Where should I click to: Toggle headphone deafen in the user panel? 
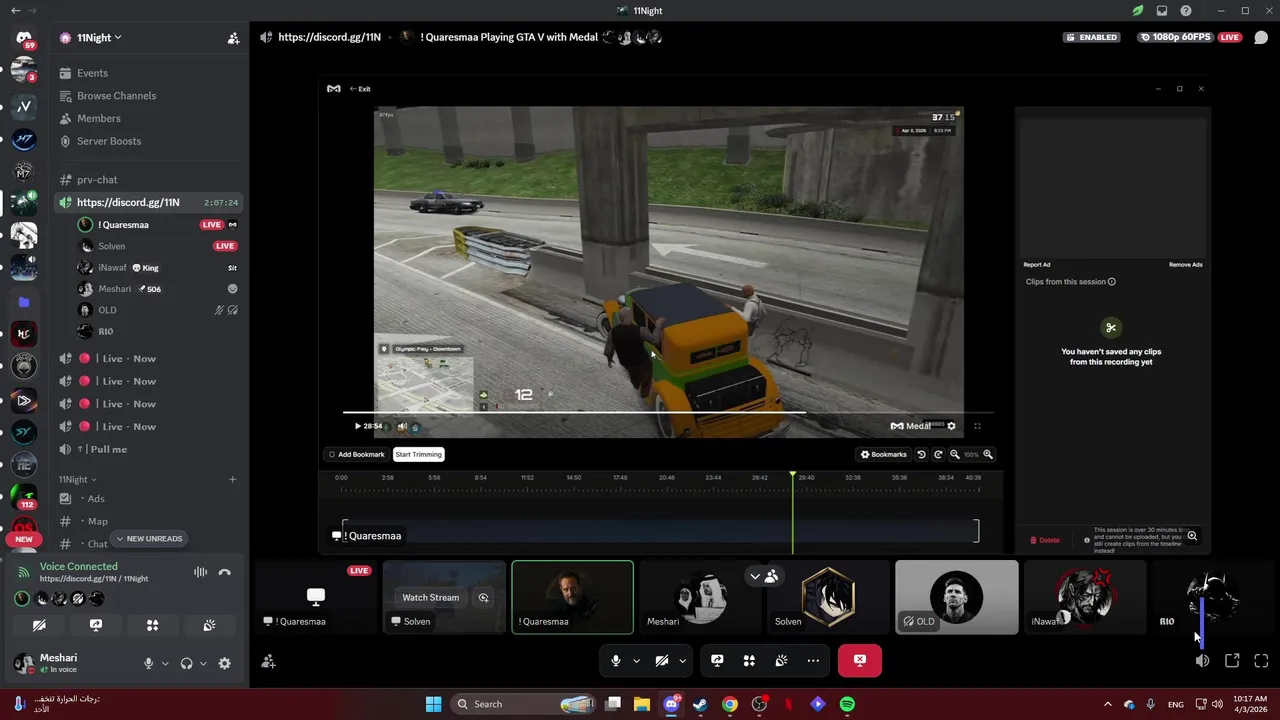(x=186, y=663)
